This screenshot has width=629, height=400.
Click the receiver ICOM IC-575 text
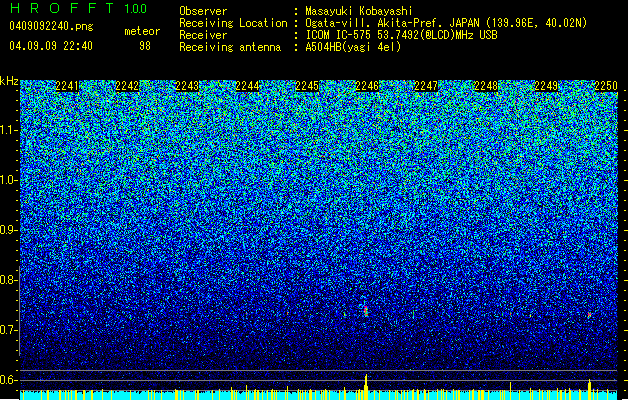point(401,35)
